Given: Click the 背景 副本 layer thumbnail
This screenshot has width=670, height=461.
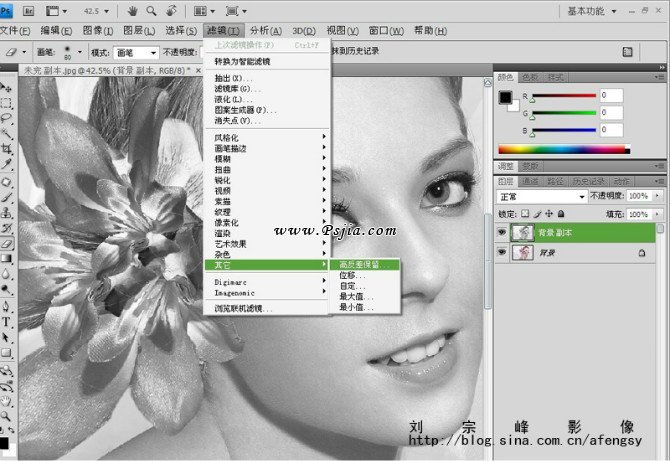Looking at the screenshot, I should 523,232.
